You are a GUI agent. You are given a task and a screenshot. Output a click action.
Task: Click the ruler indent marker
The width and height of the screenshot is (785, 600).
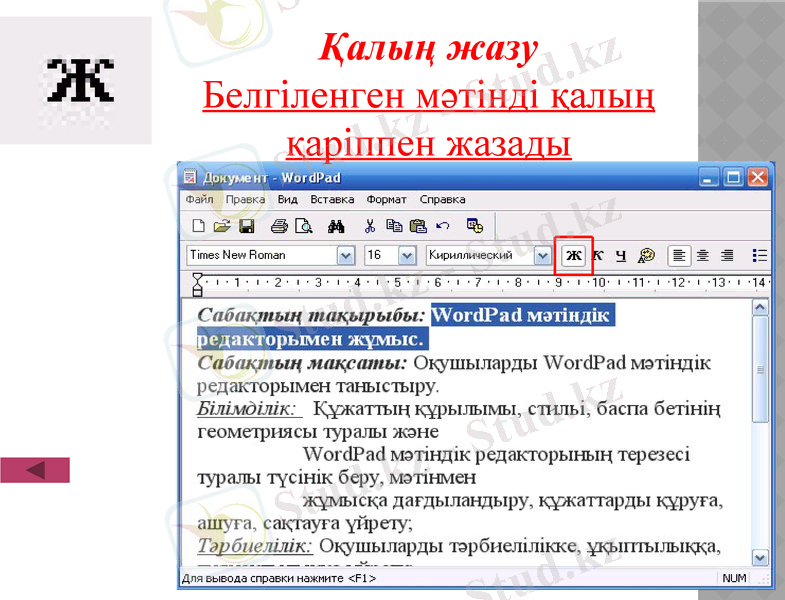point(198,284)
